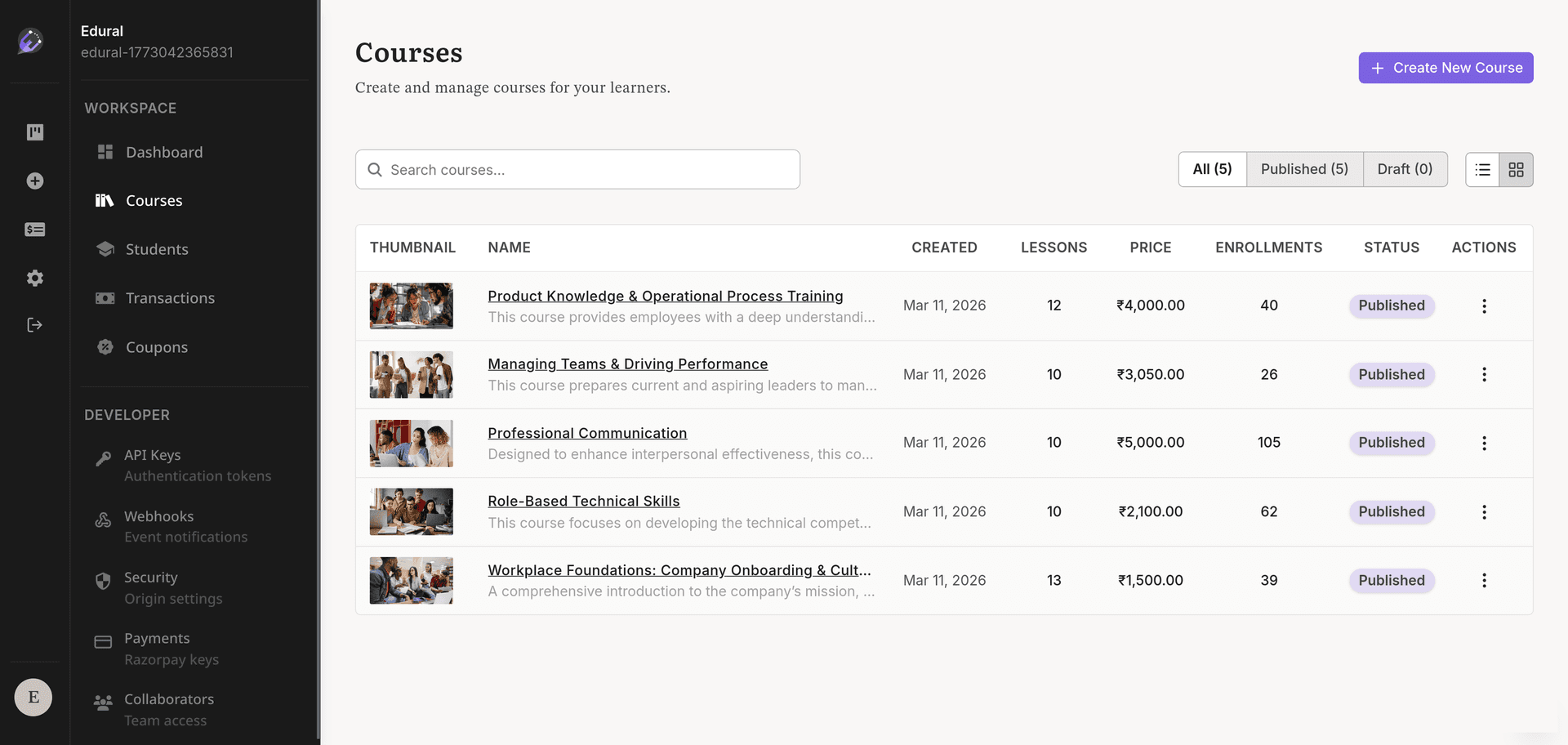Switch to the Draft (0) tab
This screenshot has width=1568, height=745.
coord(1405,169)
